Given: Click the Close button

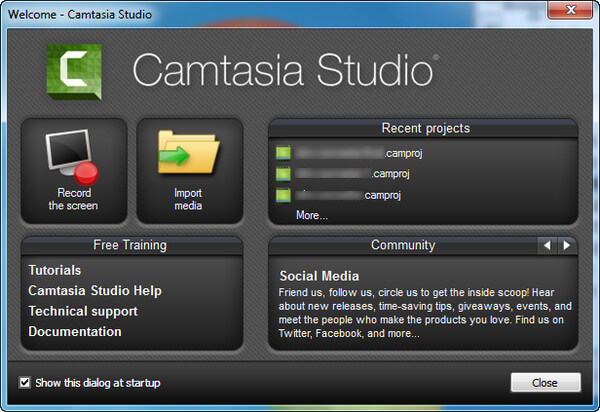Looking at the screenshot, I should coord(546,383).
